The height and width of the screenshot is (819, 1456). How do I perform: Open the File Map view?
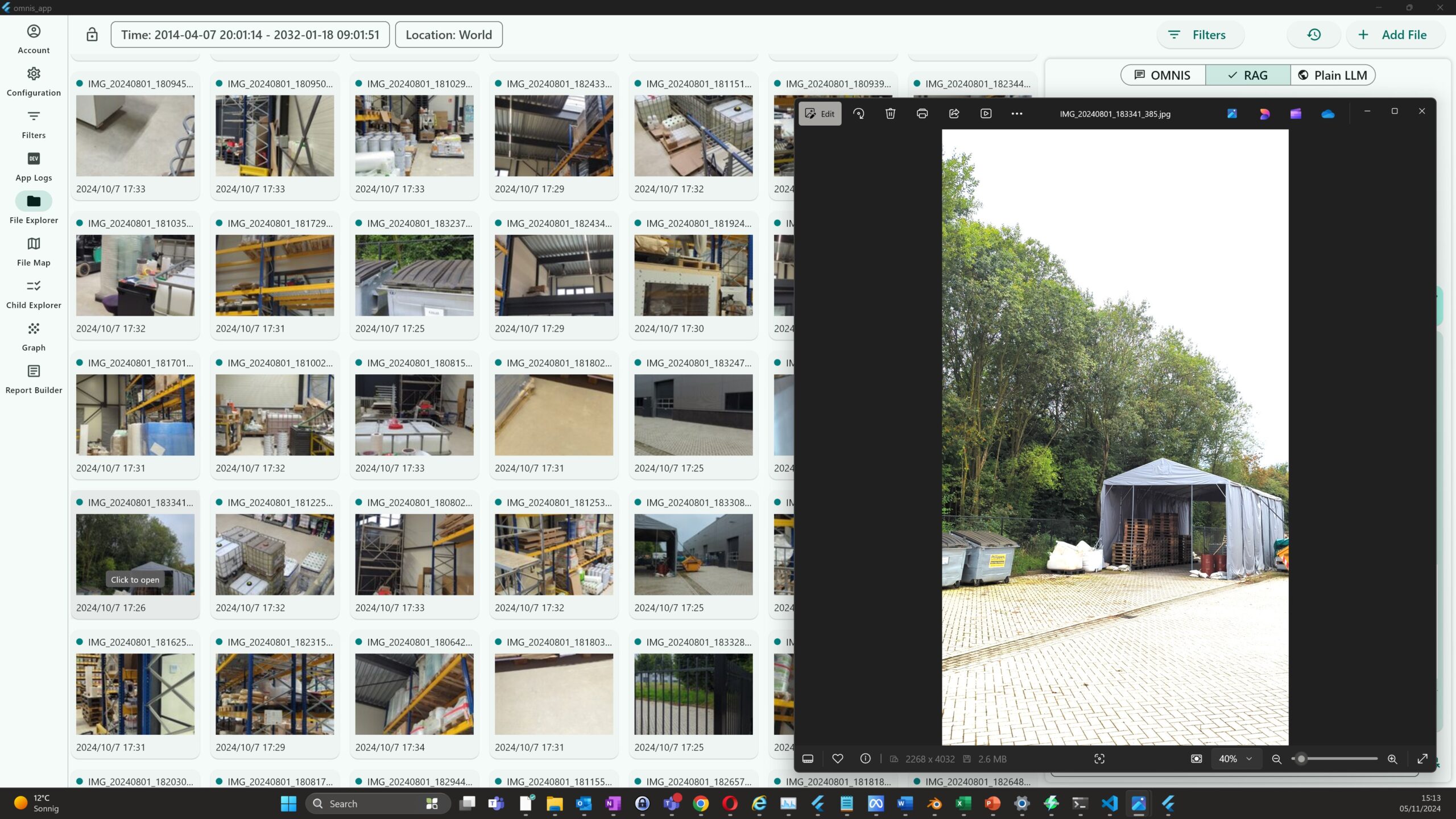coord(34,252)
